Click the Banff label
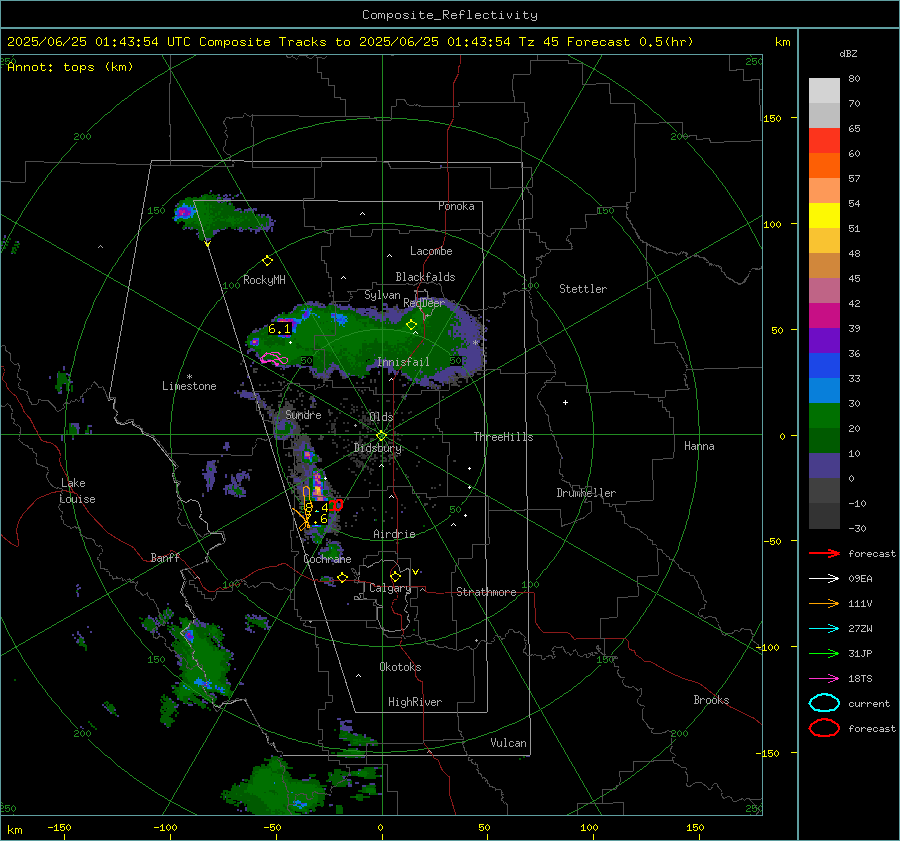The height and width of the screenshot is (841, 900). click(165, 557)
